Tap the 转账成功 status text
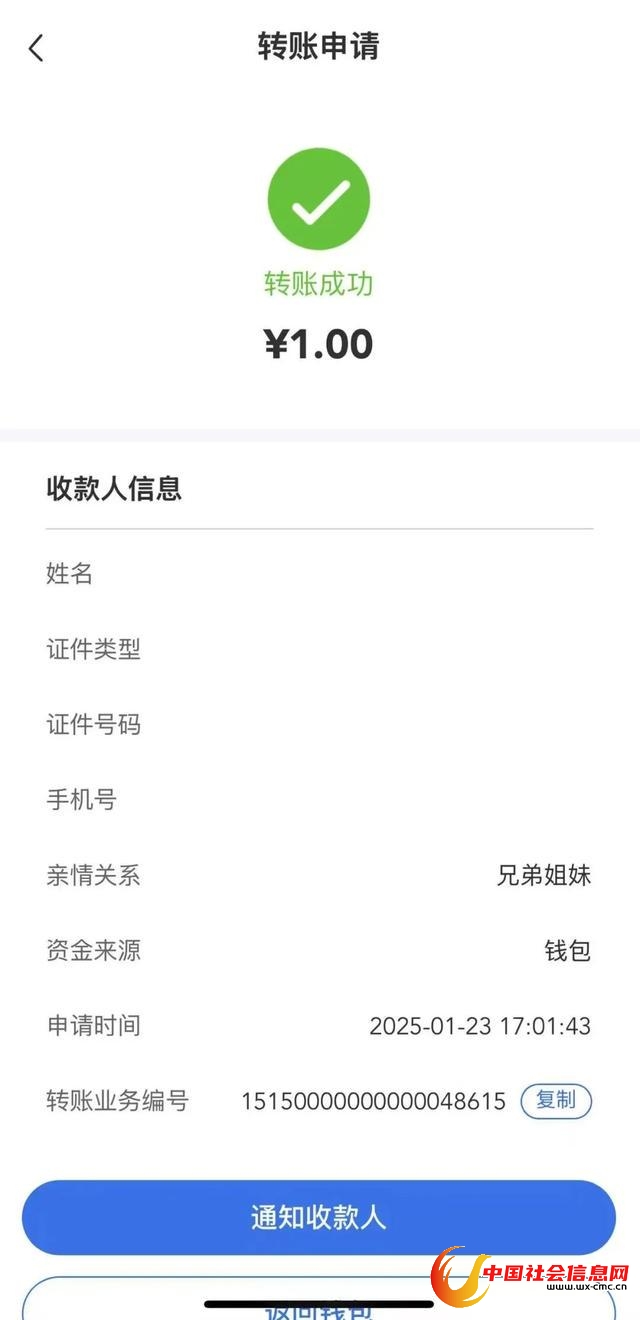Screen dimensions: 640x1320 click(x=319, y=284)
